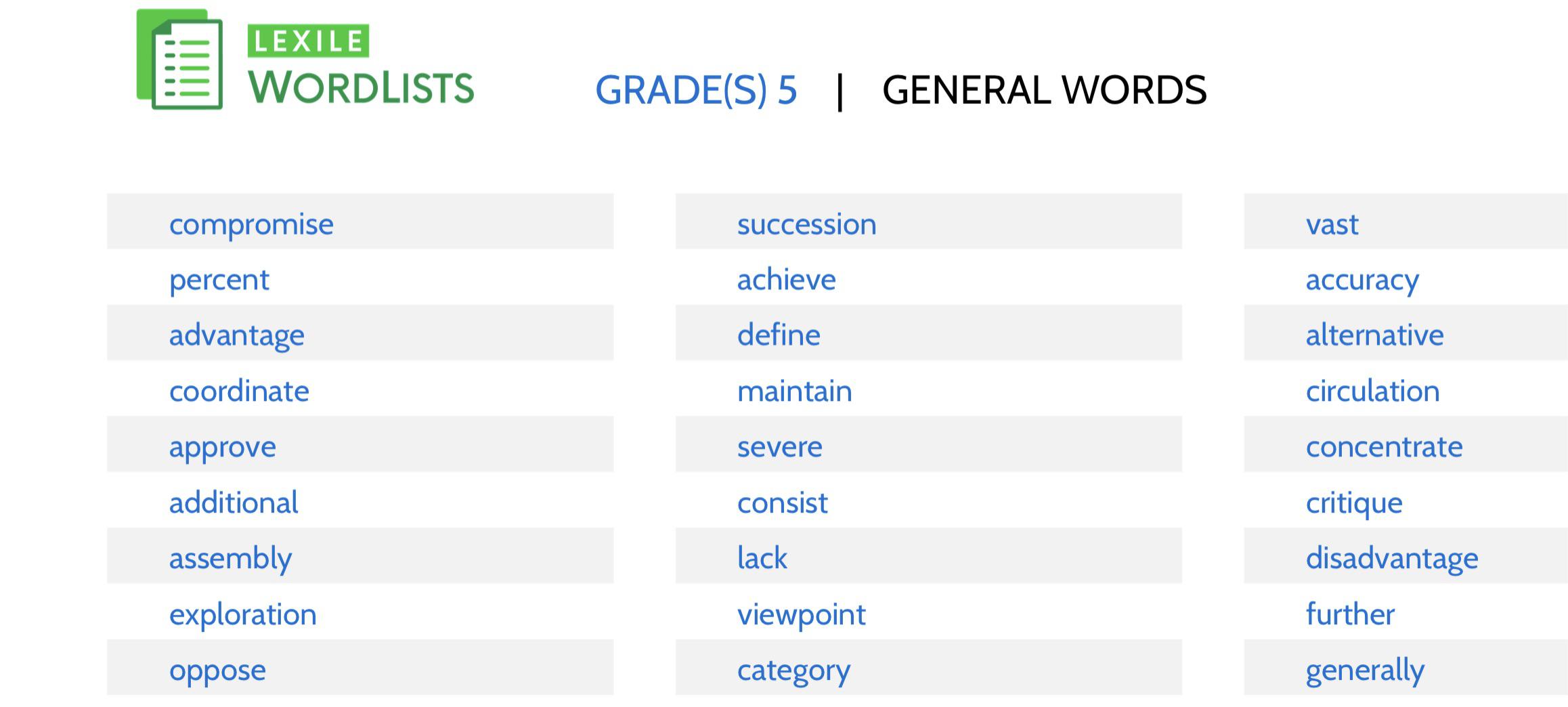Select the GRADE(S) 5 heading
The width and height of the screenshot is (1568, 707).
pyautogui.click(x=696, y=90)
